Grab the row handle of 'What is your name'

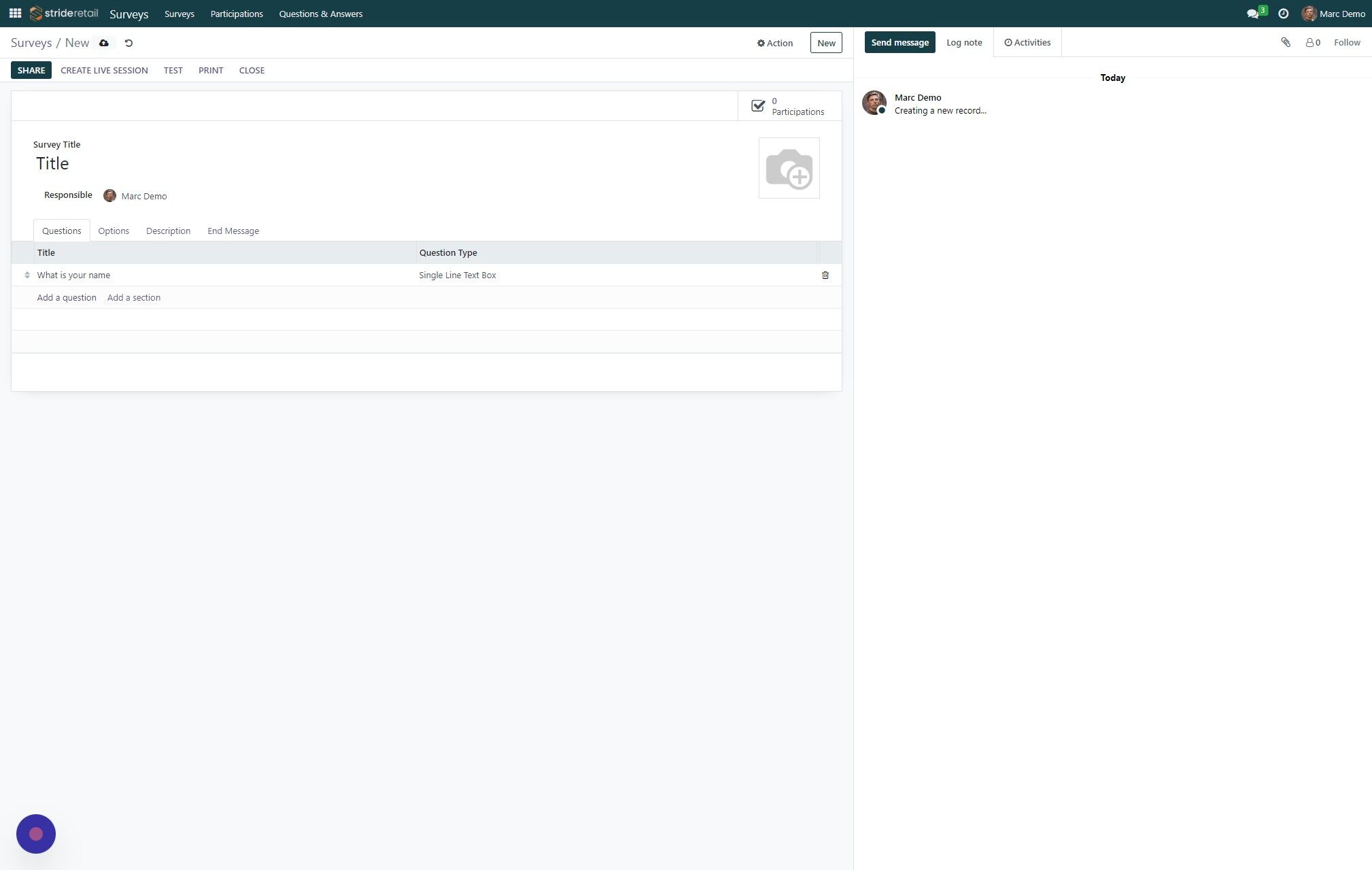pyautogui.click(x=27, y=275)
